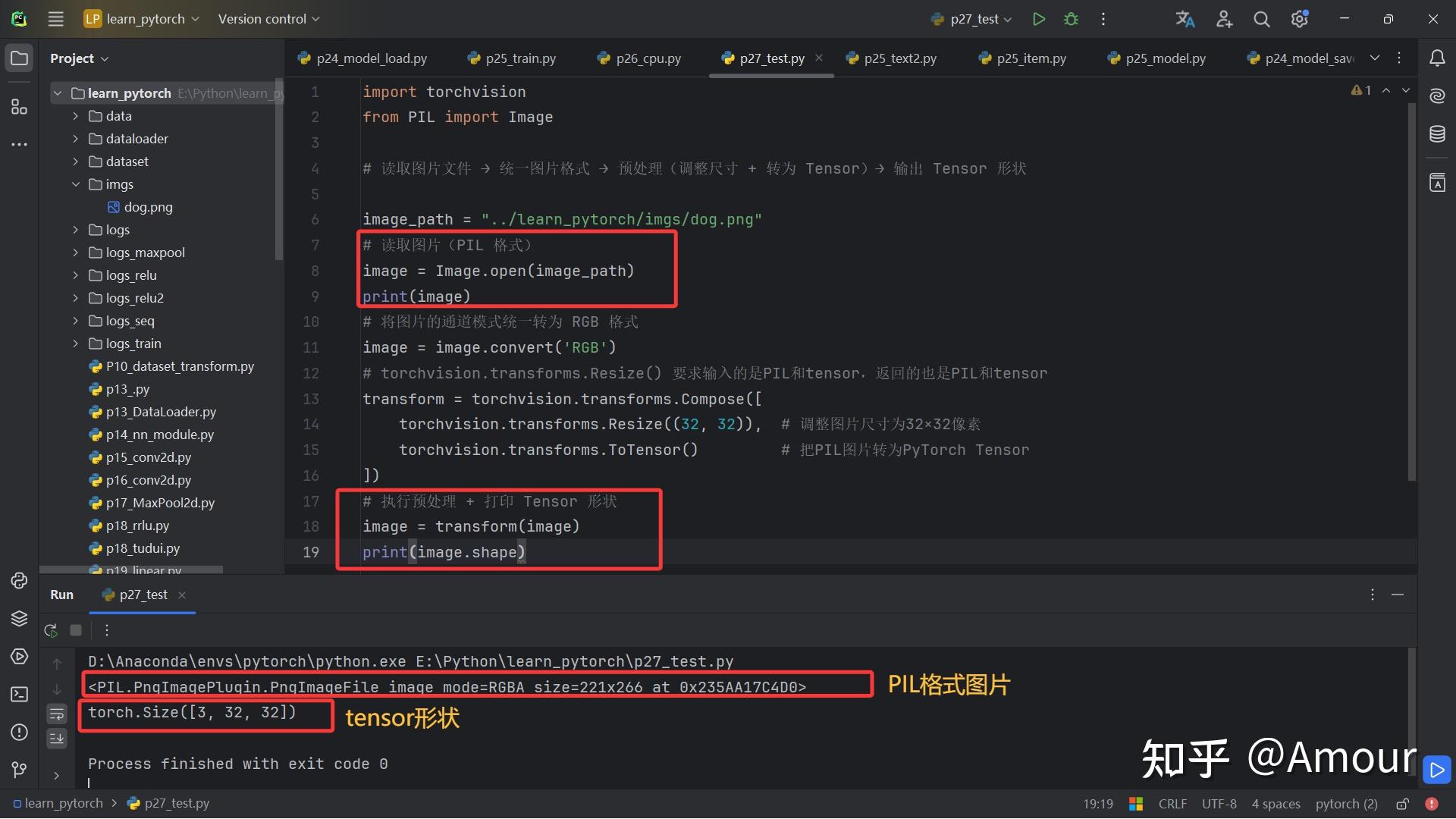Rerun the p27_test script

51,630
